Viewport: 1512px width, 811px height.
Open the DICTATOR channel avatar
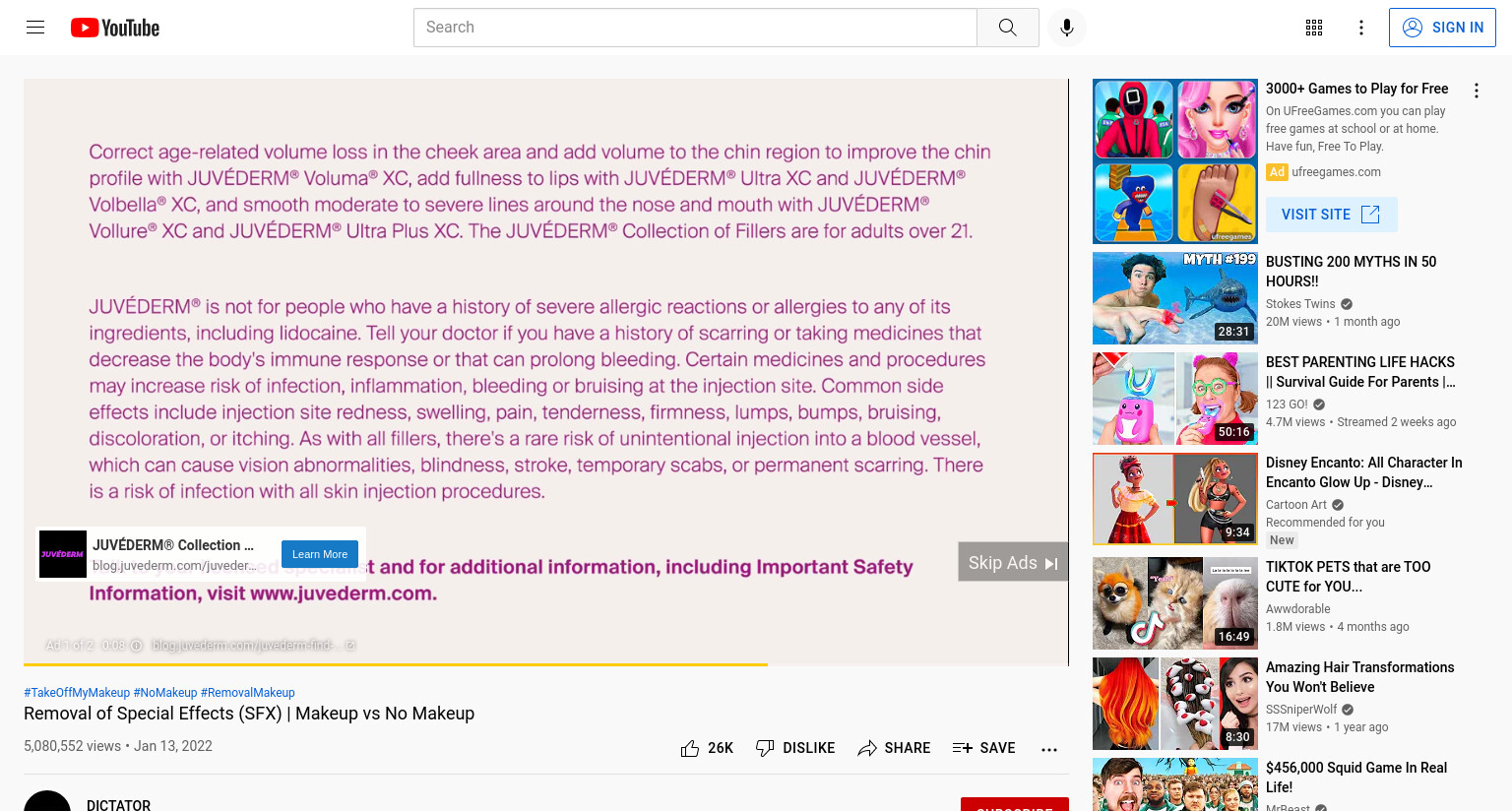click(x=47, y=802)
